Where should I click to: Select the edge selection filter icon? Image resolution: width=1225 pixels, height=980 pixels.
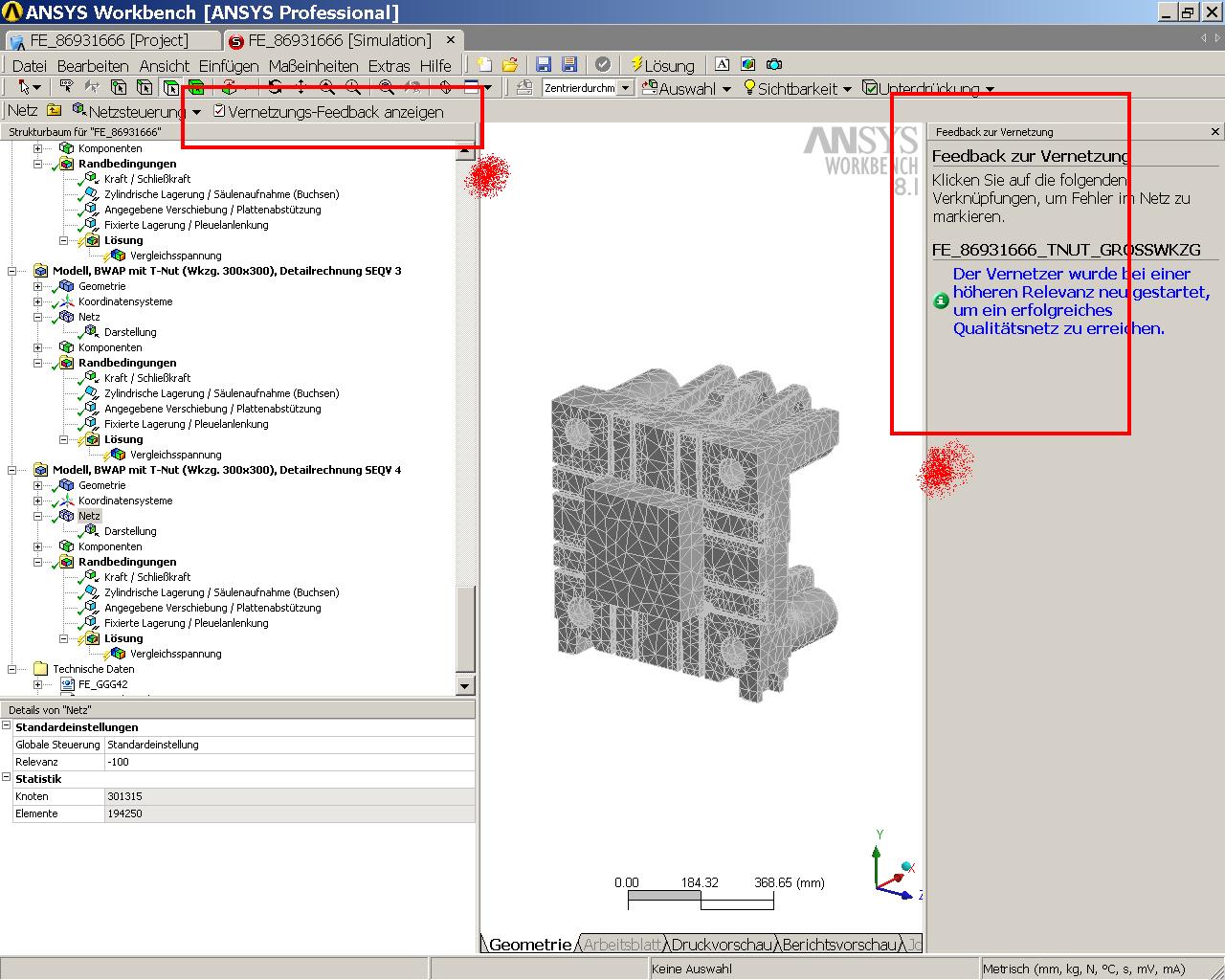pyautogui.click(x=119, y=87)
